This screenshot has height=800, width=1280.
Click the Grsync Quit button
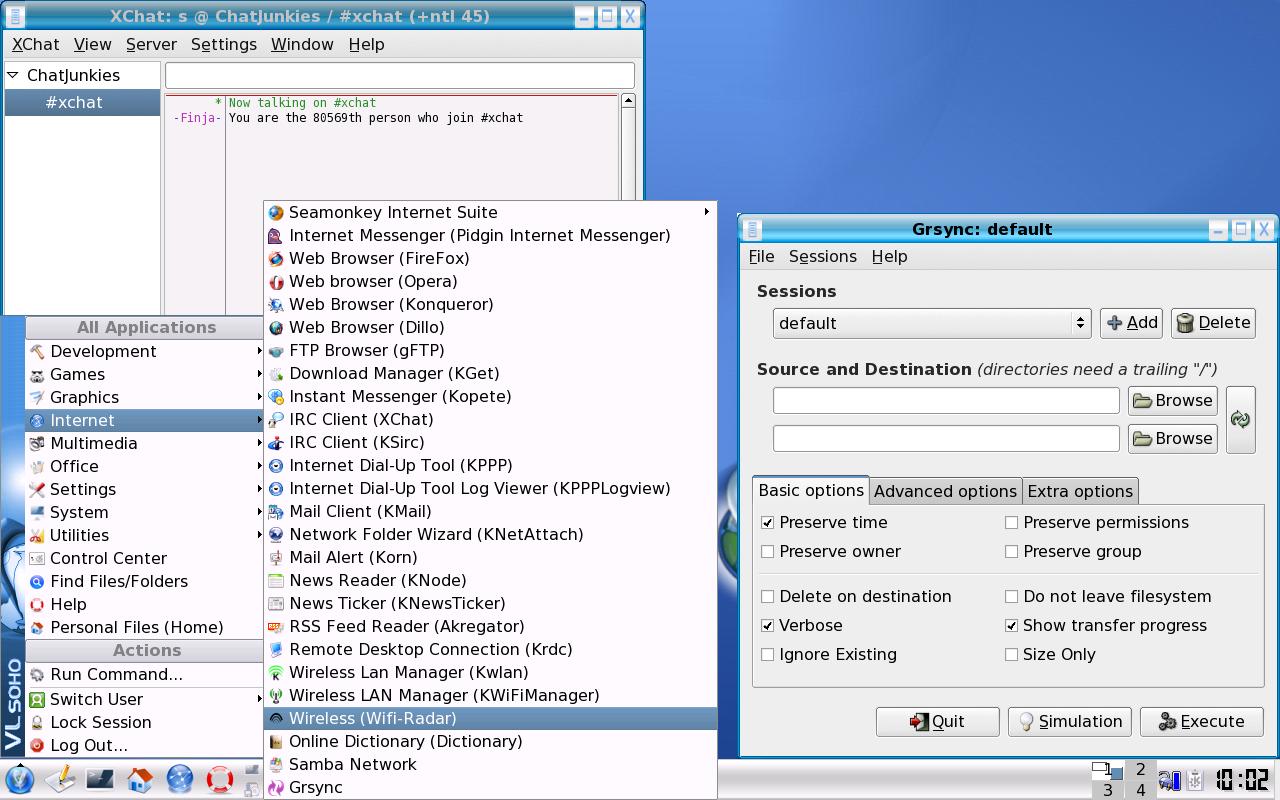tap(937, 721)
